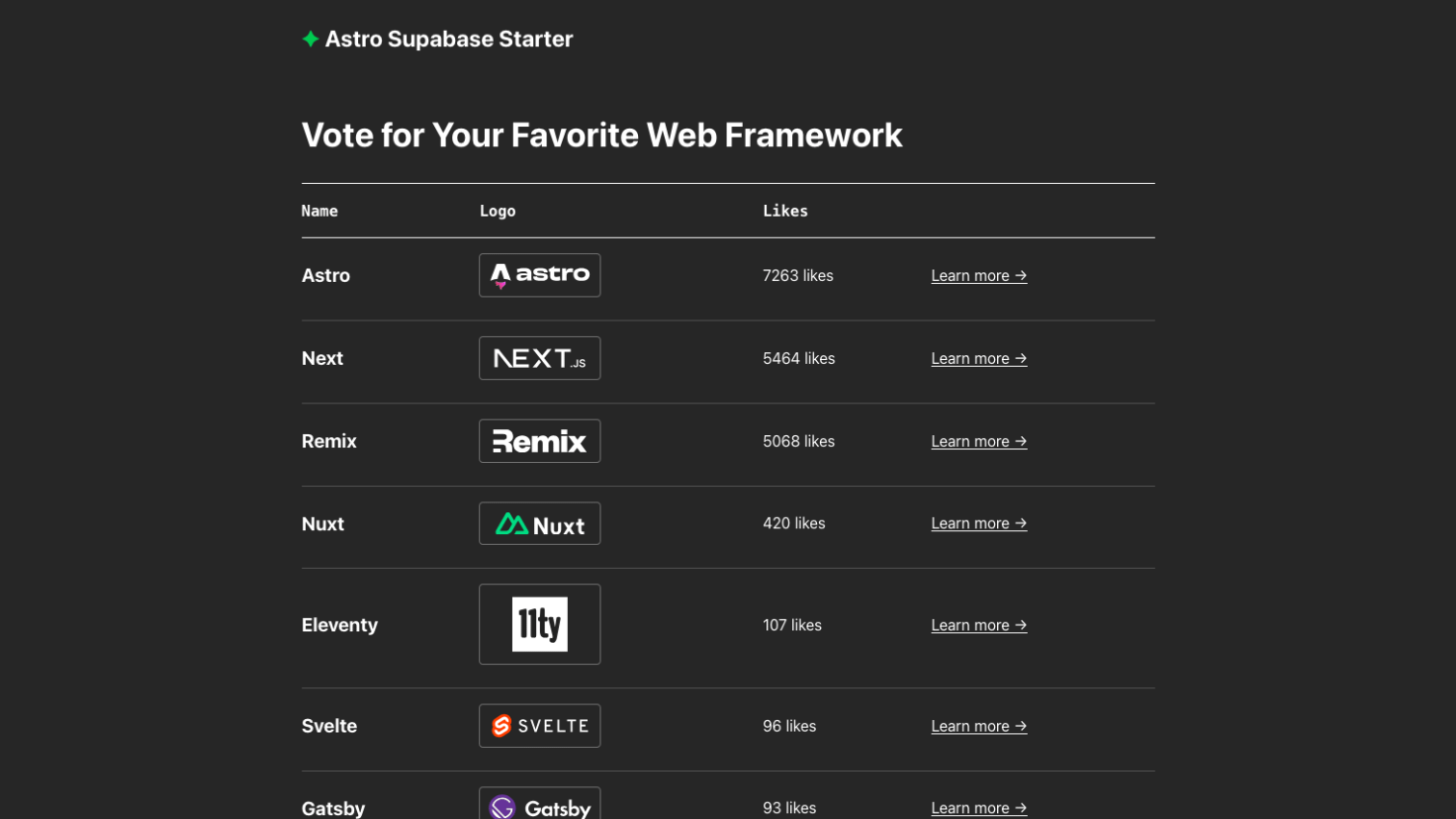This screenshot has height=819, width=1456.
Task: Click the Name column header
Action: 319,211
